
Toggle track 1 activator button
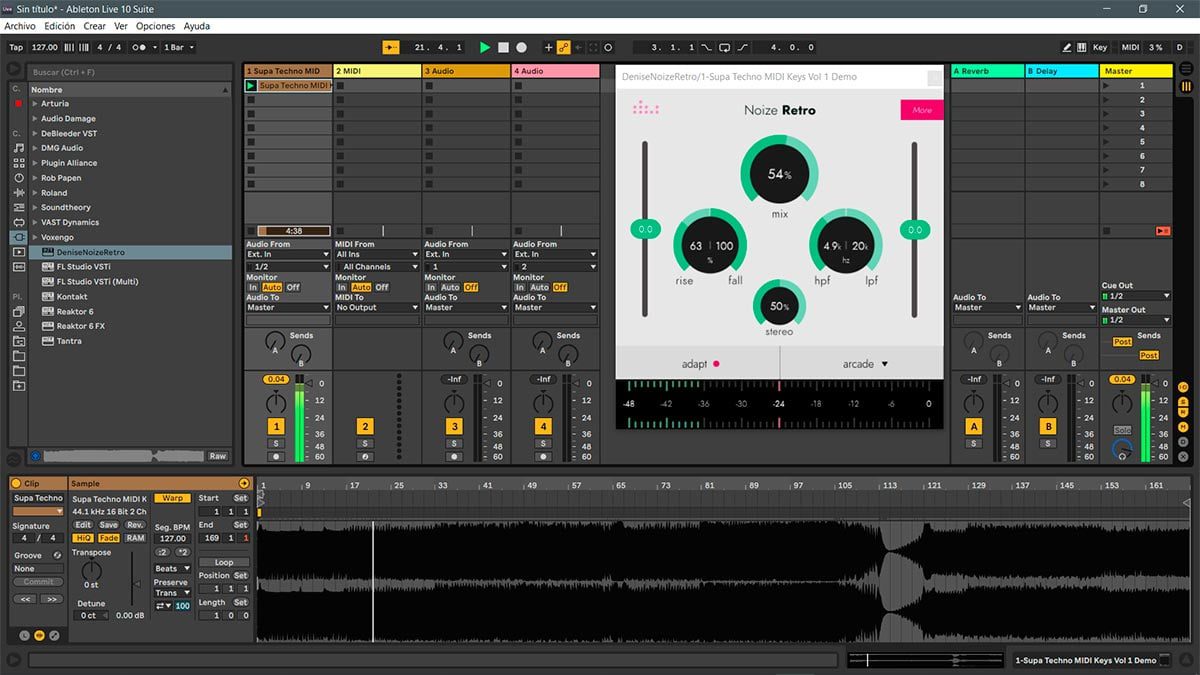click(x=276, y=427)
